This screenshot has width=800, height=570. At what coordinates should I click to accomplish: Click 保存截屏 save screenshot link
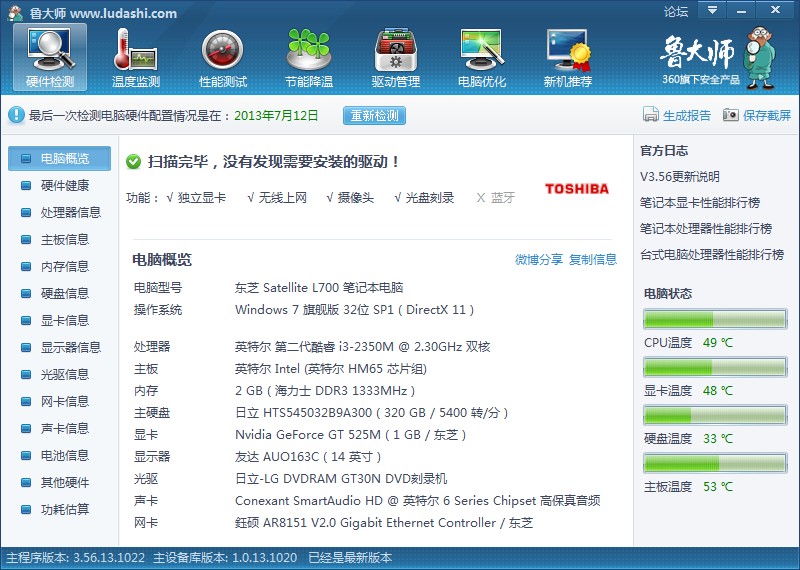point(767,115)
